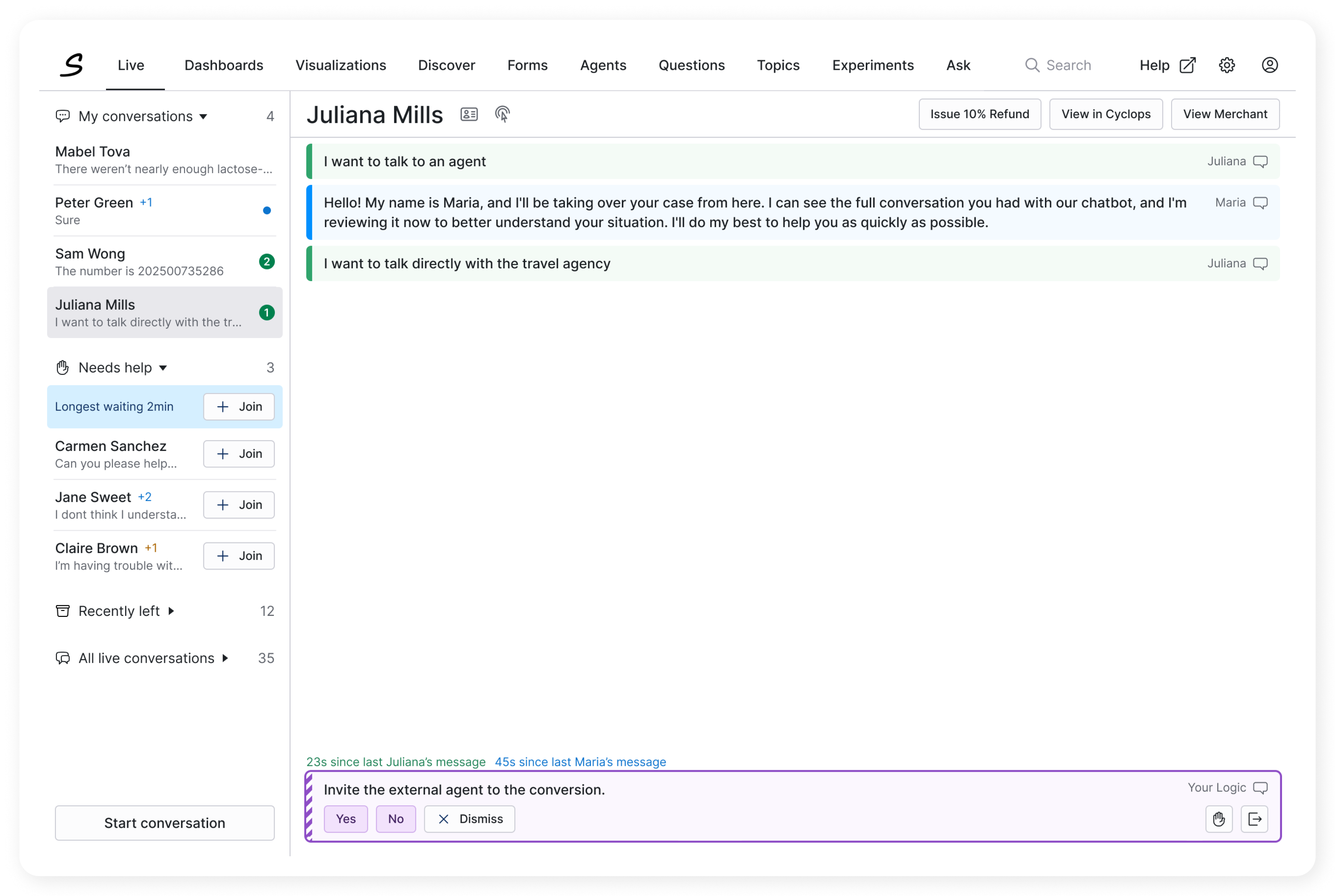
Task: Select Yes for inviting external agent
Action: pos(346,819)
